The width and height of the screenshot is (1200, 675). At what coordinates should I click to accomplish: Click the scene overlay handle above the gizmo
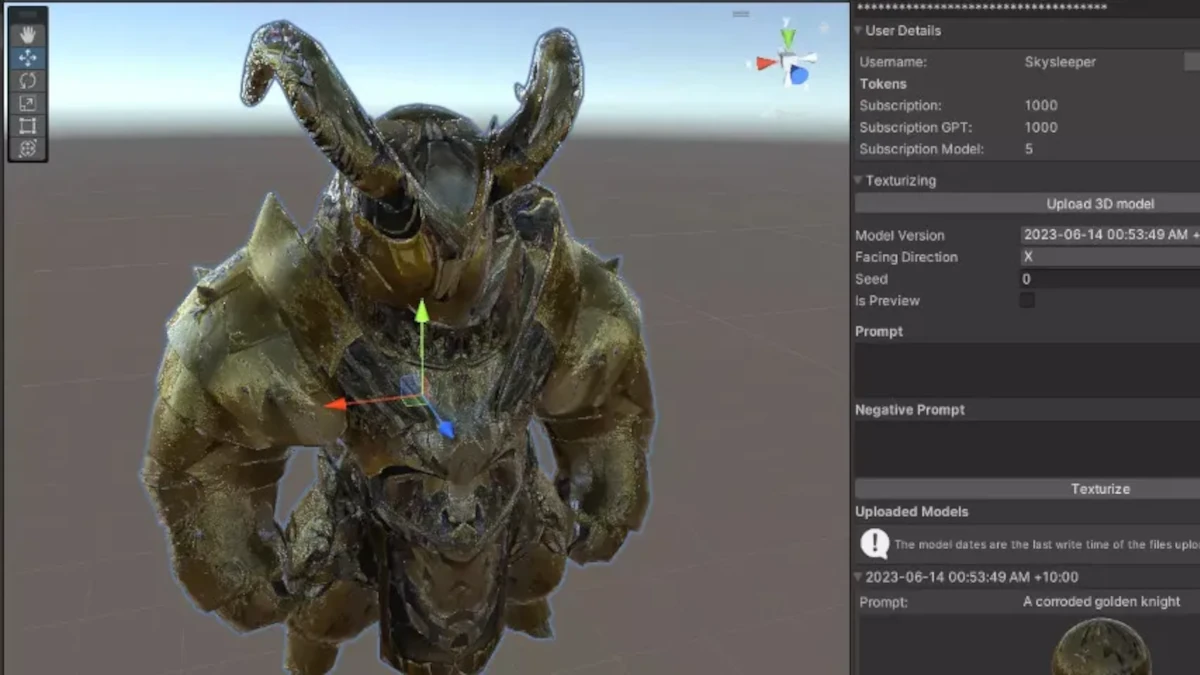[741, 14]
